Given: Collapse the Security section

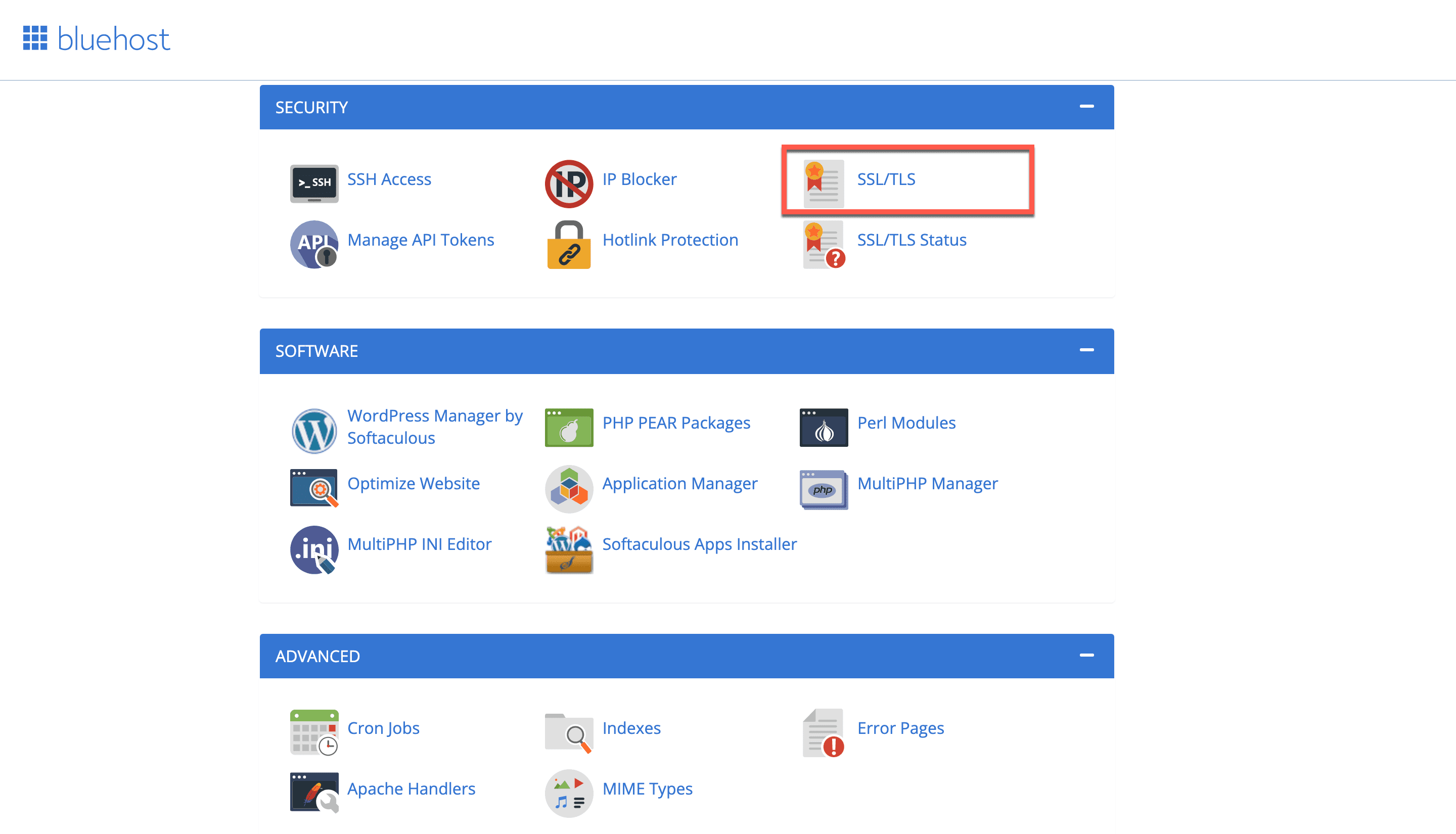Looking at the screenshot, I should click(x=1086, y=107).
